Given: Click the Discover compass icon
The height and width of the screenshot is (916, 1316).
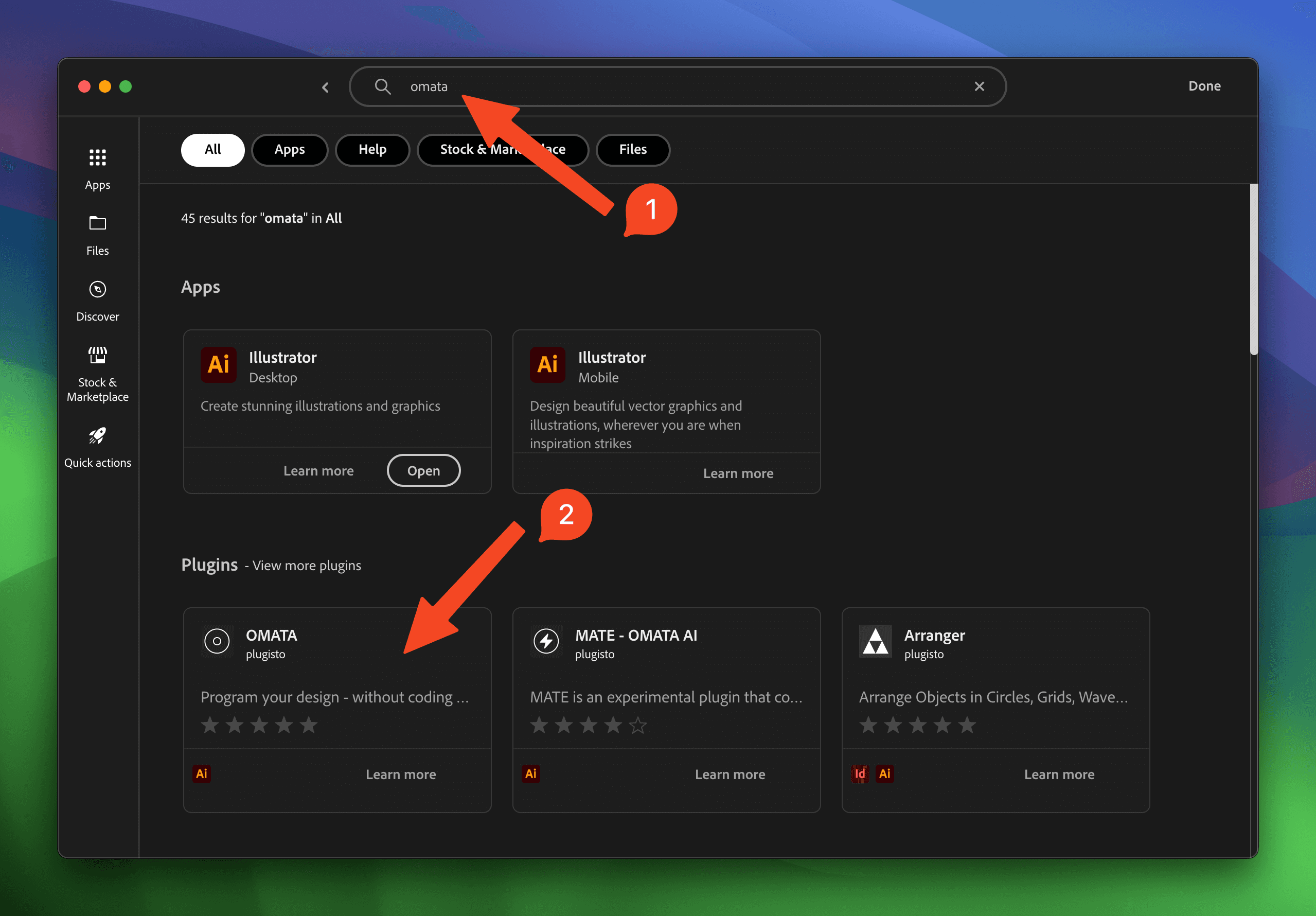Looking at the screenshot, I should (x=97, y=289).
